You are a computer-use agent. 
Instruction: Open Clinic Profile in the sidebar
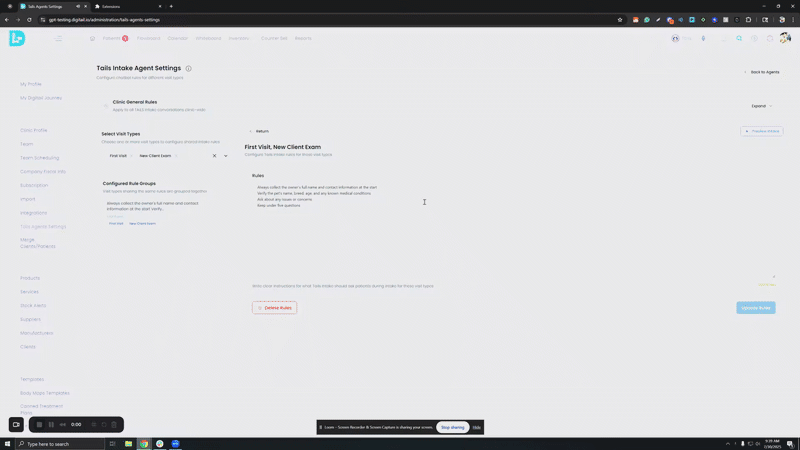coord(34,130)
